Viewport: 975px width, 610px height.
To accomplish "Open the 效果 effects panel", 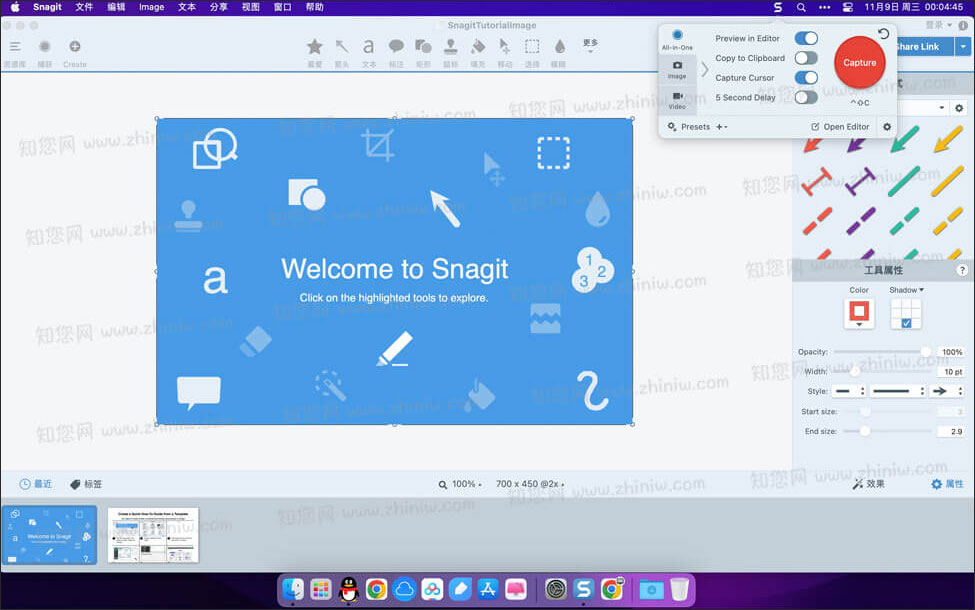I will (868, 484).
